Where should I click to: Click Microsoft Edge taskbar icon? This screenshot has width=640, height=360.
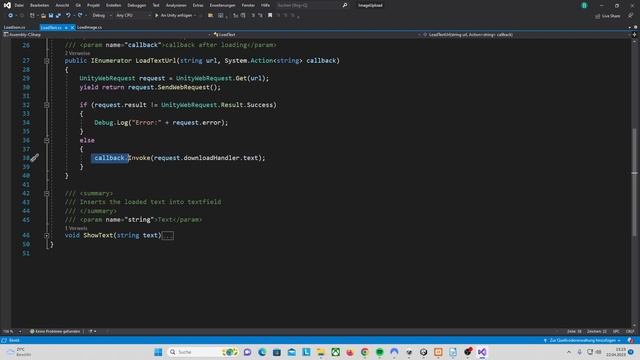point(262,352)
